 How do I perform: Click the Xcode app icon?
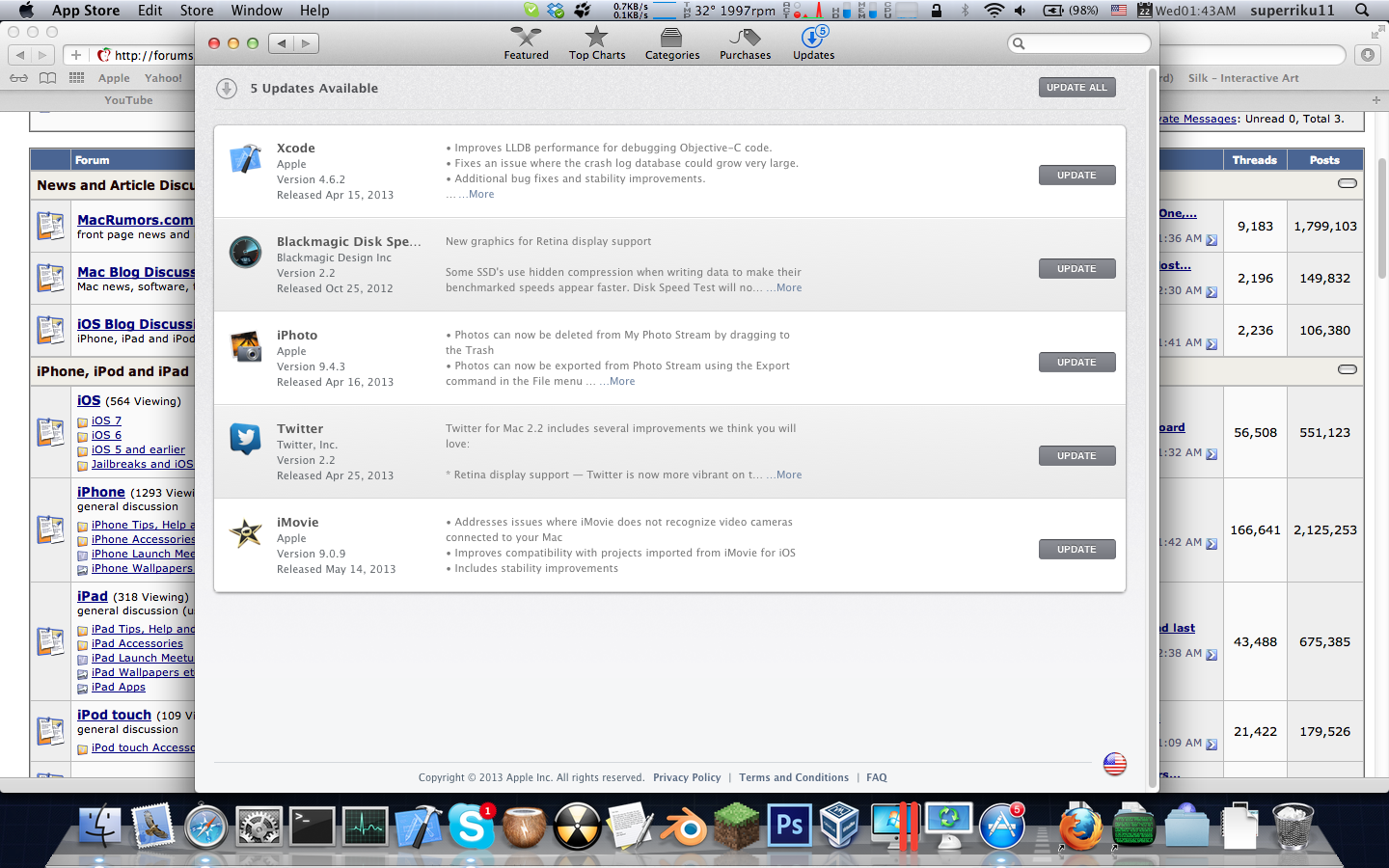point(245,158)
